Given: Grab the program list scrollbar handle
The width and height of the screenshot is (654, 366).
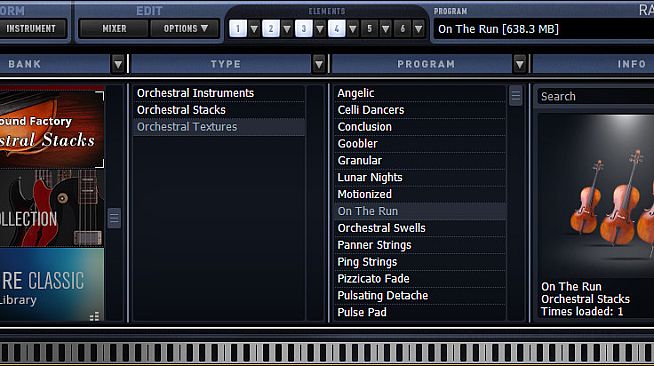Looking at the screenshot, I should coord(516,96).
